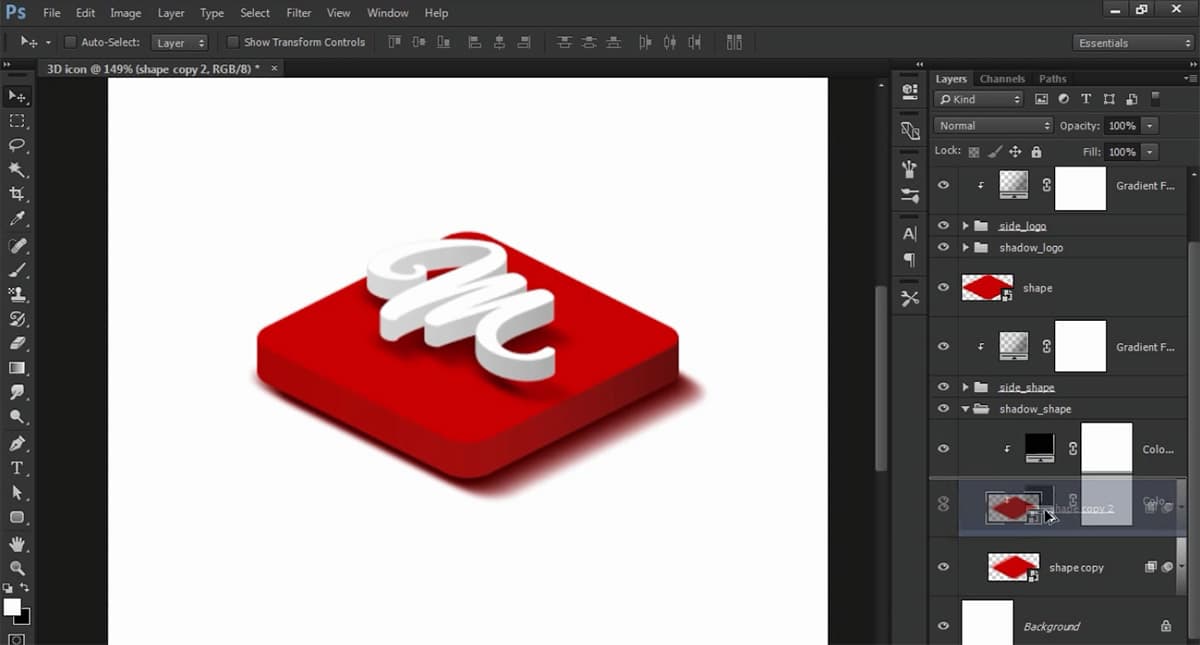Select the Background layer

(x=1052, y=626)
